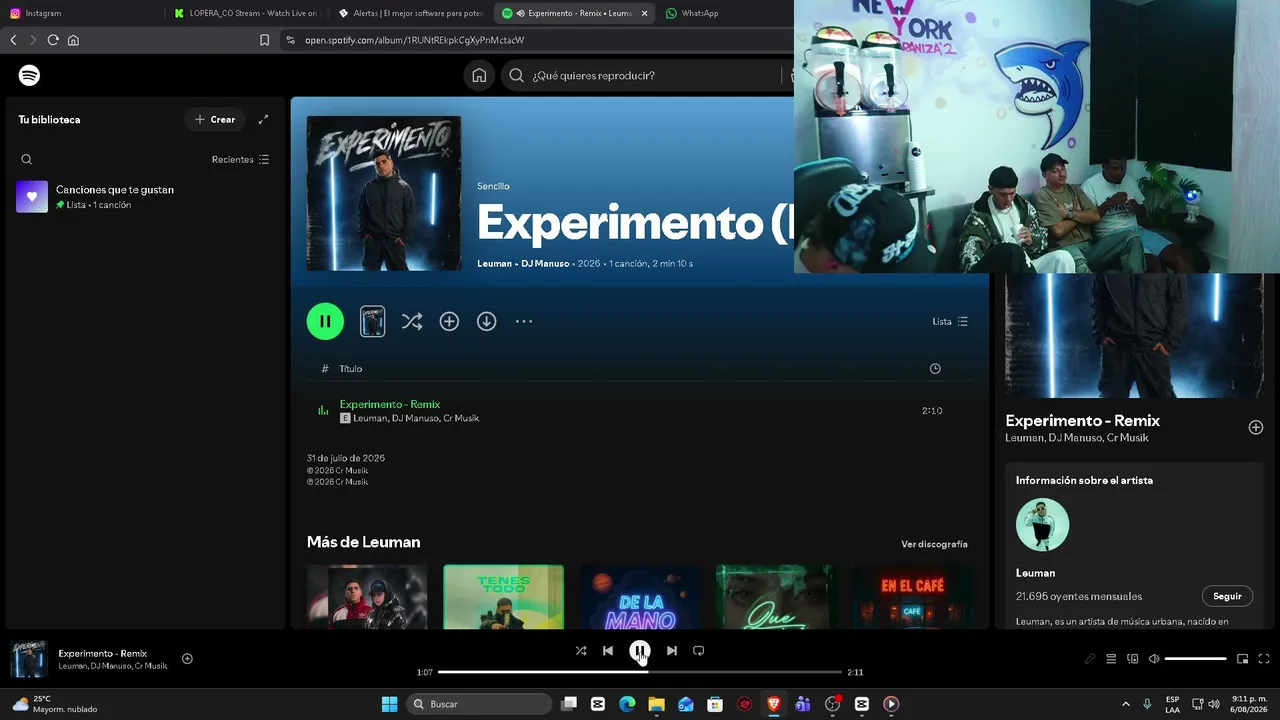Search in Tu biblioteca with the magnifier

tap(27, 159)
